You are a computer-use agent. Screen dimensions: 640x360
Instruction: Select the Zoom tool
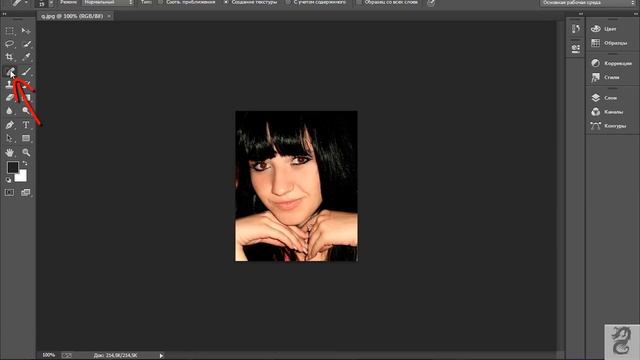point(26,153)
